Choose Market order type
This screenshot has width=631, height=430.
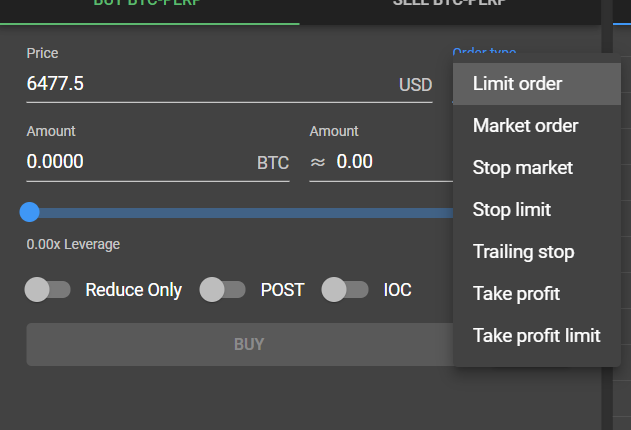[x=525, y=126]
